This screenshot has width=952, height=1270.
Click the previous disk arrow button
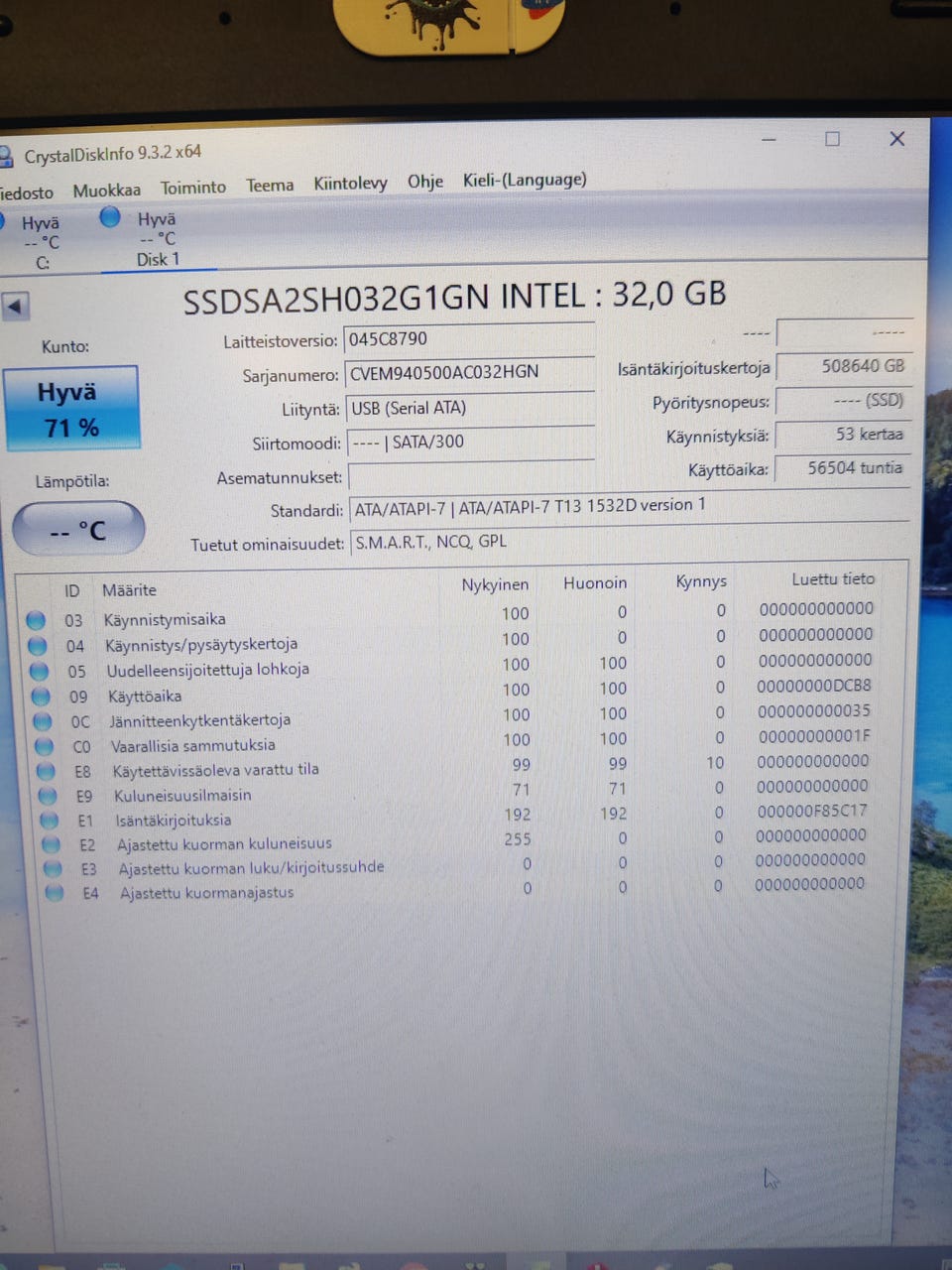(15, 307)
